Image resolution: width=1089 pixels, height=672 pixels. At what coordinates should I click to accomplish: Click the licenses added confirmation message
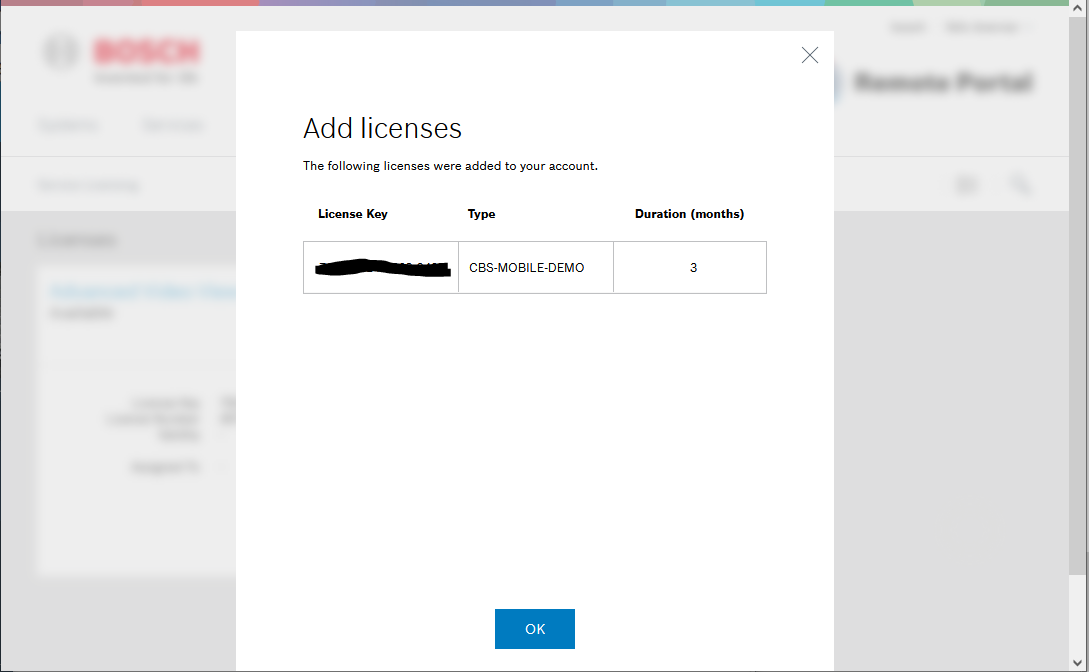450,166
